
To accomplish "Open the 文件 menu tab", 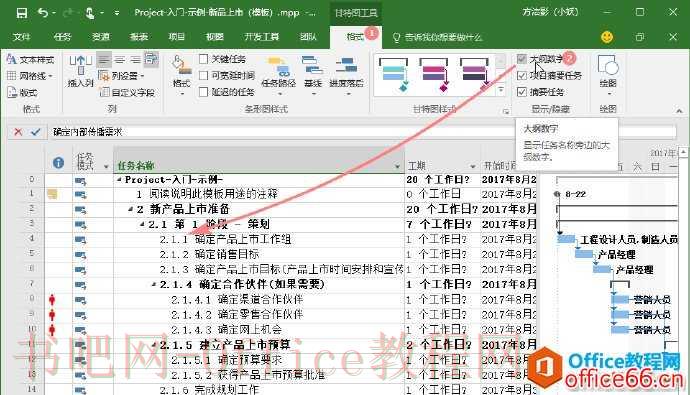I will click(x=21, y=37).
